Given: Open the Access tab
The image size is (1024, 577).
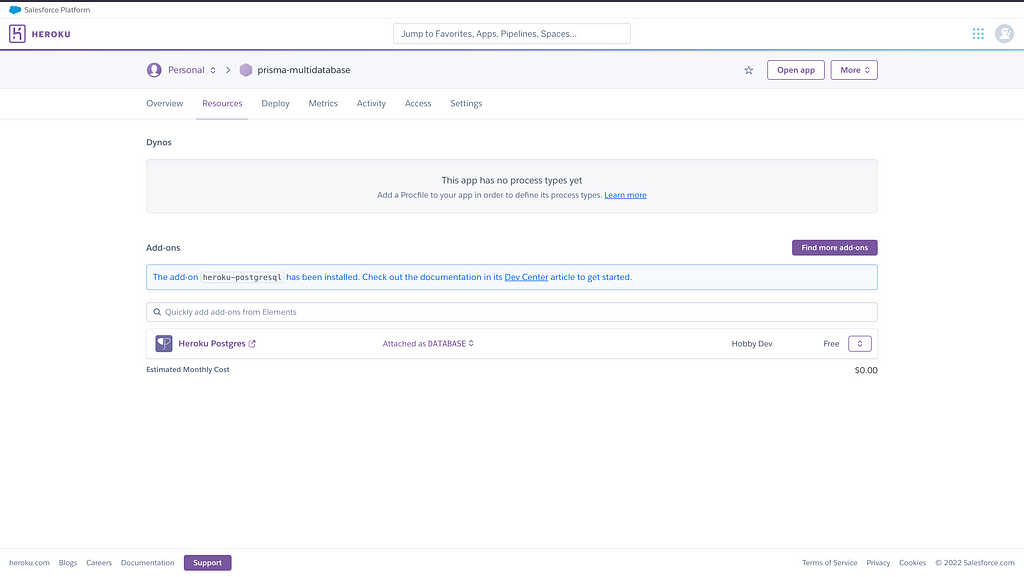Looking at the screenshot, I should pos(418,103).
